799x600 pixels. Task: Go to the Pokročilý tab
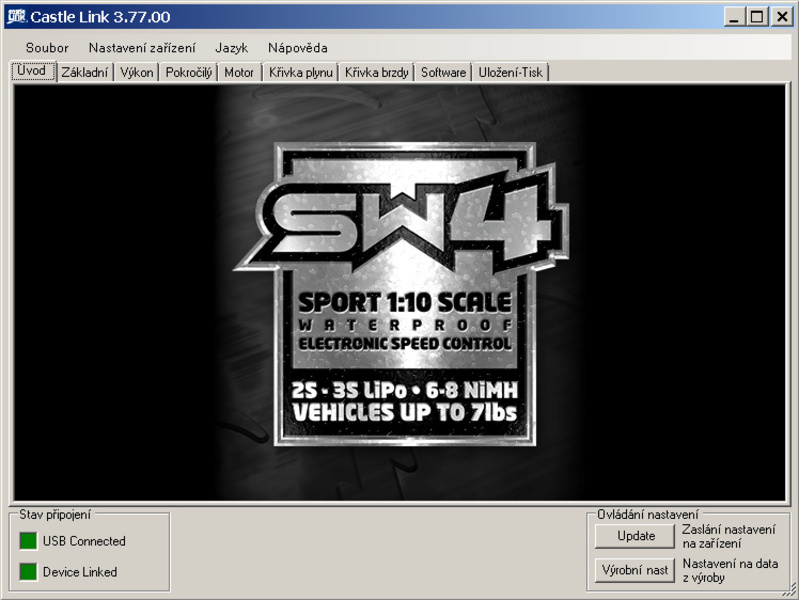(189, 72)
